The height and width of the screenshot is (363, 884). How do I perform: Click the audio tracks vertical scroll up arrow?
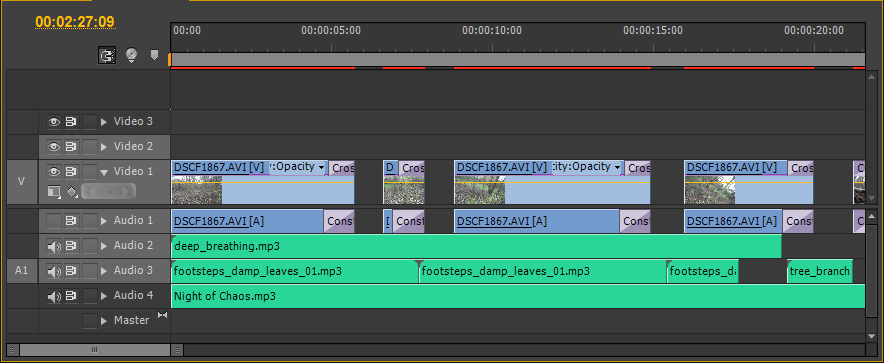pos(872,215)
